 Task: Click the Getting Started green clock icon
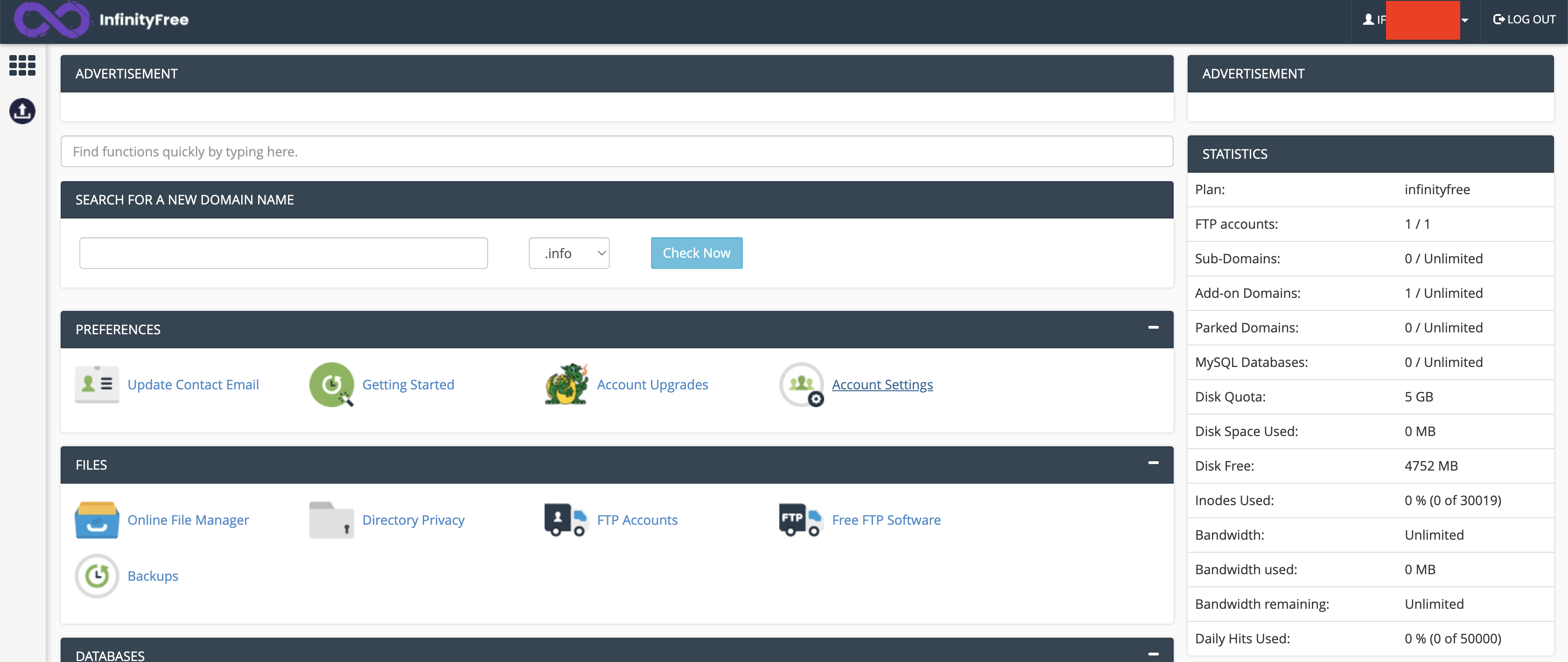[x=331, y=384]
